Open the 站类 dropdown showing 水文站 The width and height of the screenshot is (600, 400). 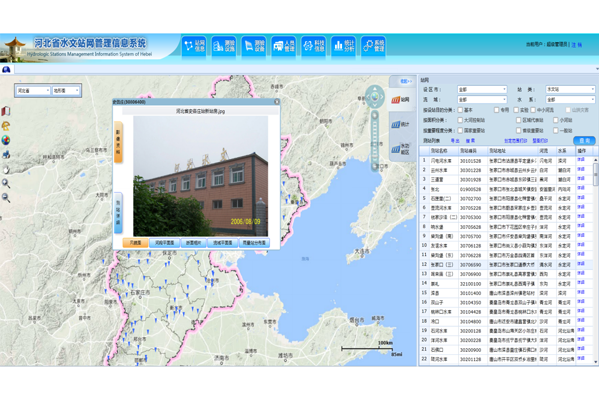[x=569, y=90]
